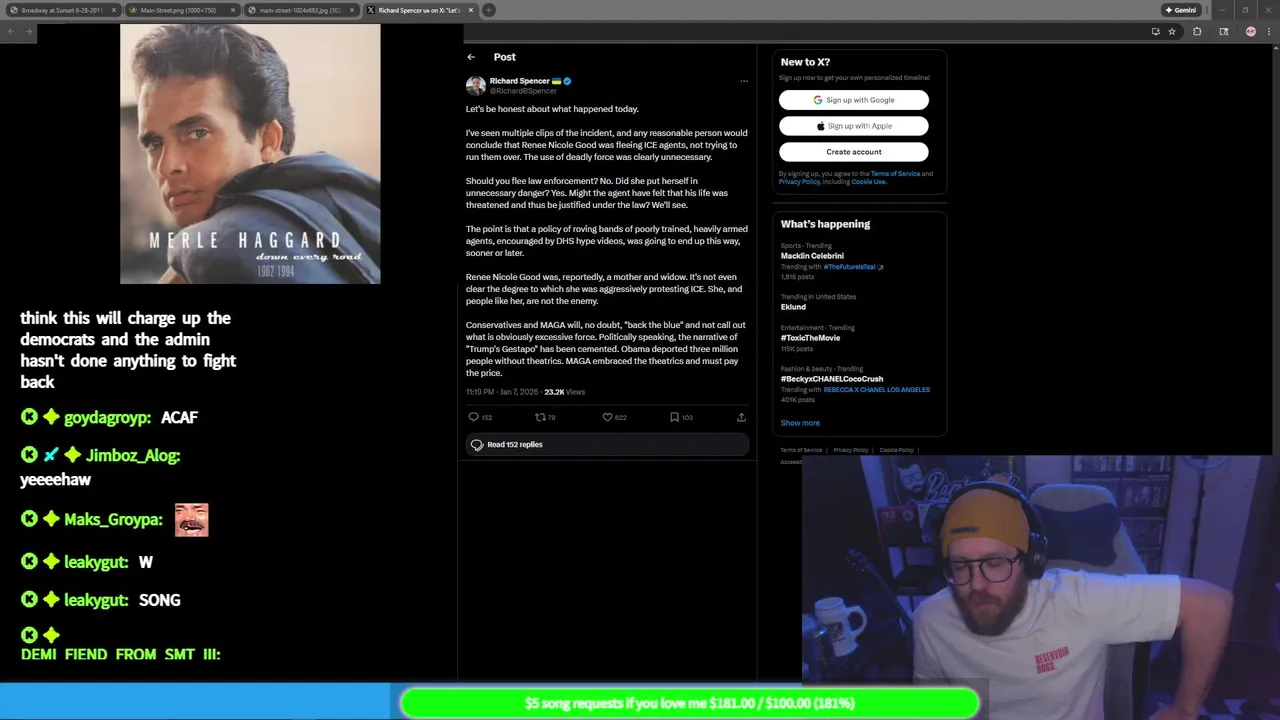Click the footer Cookie Policy link
Image resolution: width=1280 pixels, height=720 pixels.
(896, 450)
